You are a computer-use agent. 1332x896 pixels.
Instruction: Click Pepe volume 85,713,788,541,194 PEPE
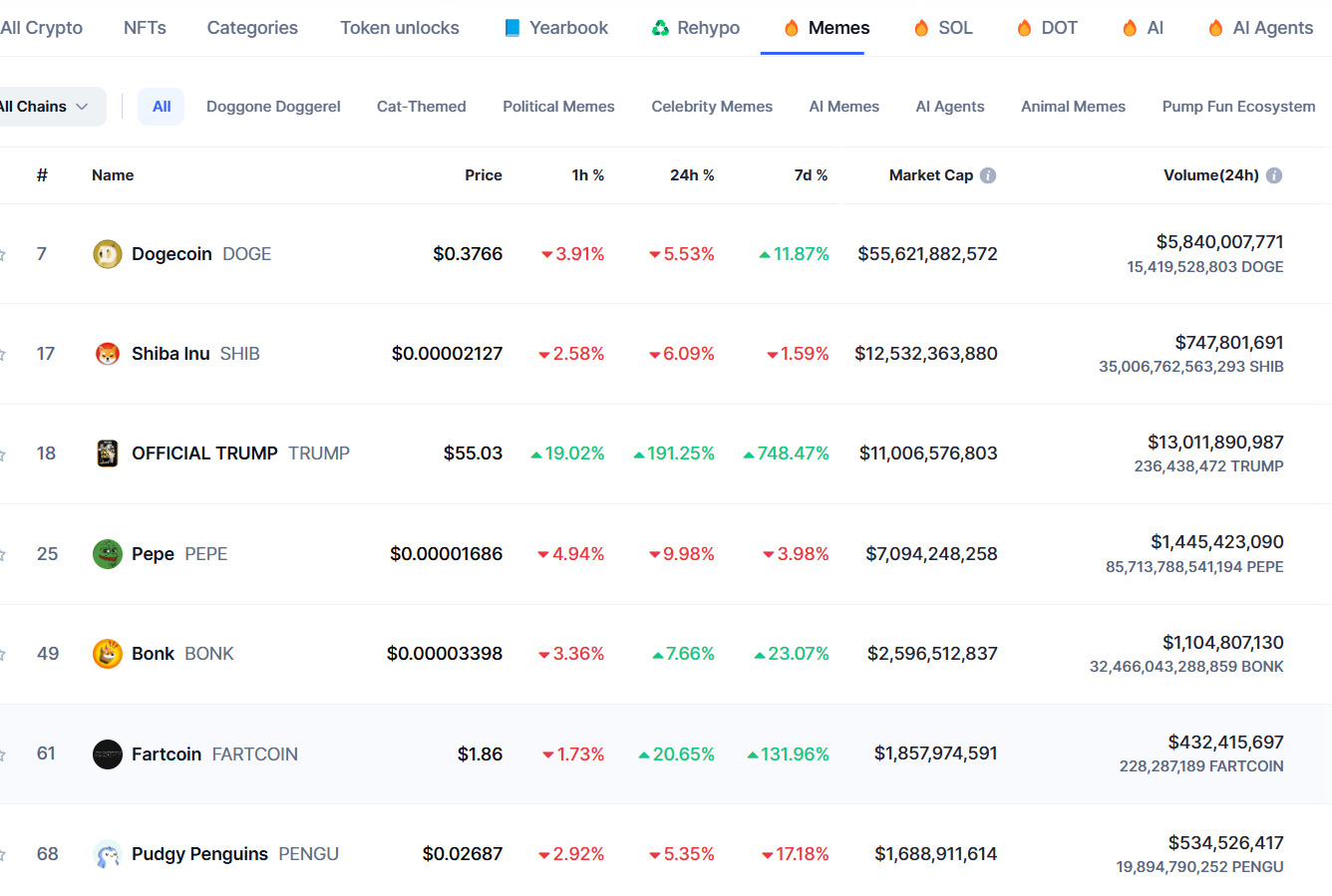[x=1194, y=567]
